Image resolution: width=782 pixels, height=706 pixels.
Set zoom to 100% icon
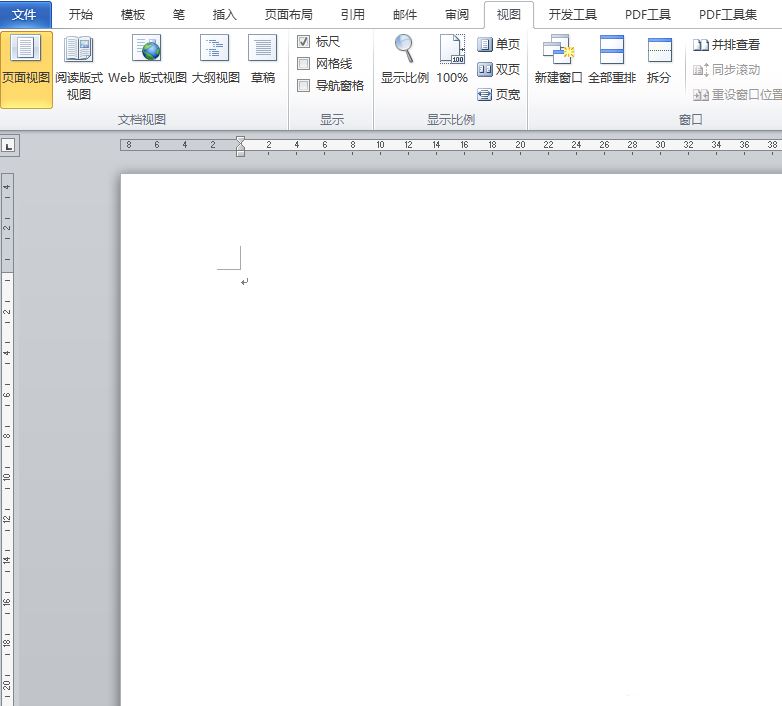[452, 60]
